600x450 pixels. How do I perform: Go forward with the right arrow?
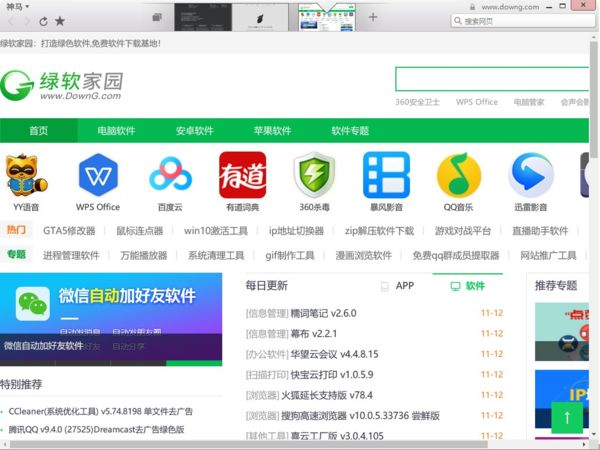pos(27,21)
